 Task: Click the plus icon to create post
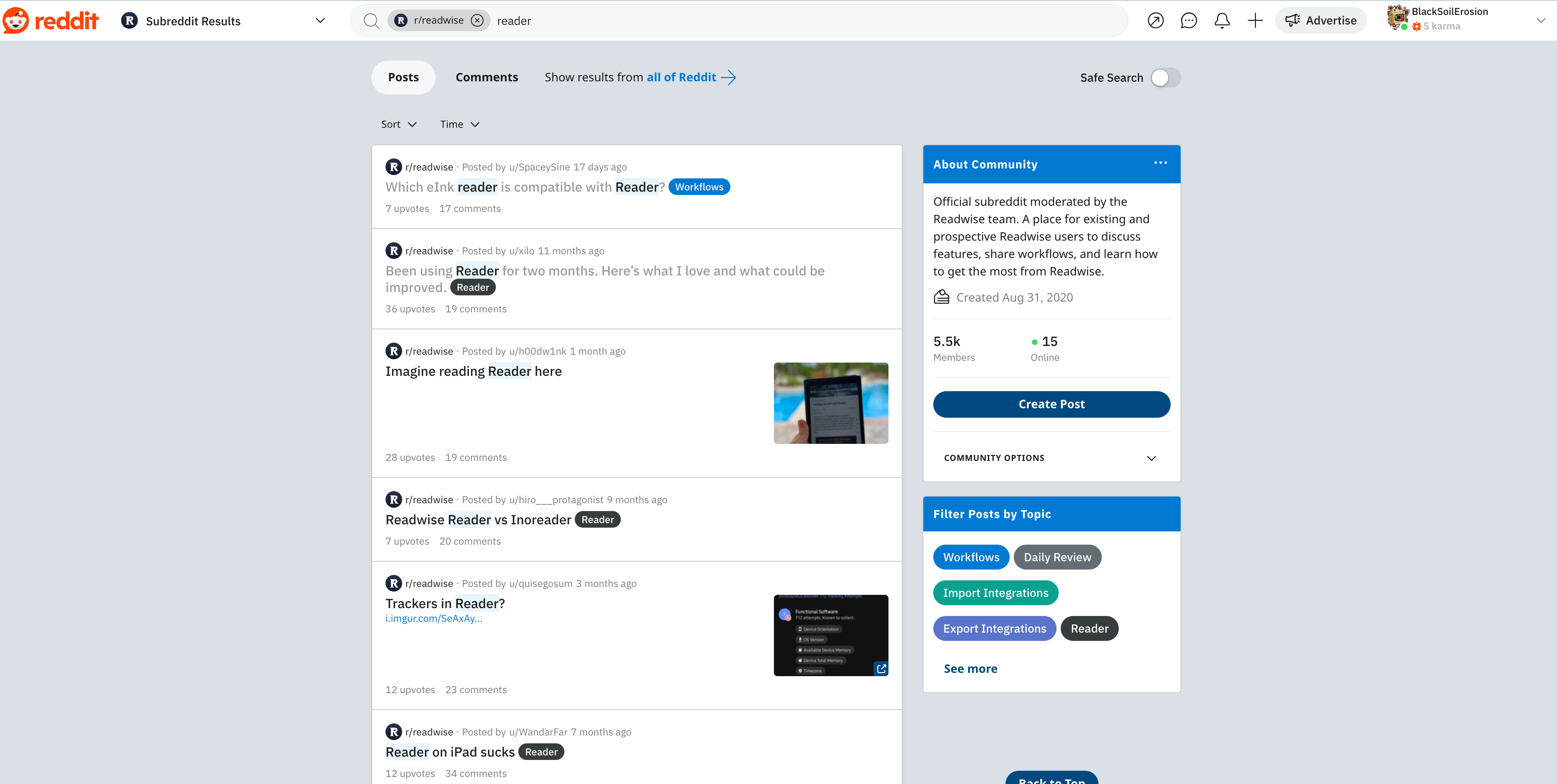(x=1255, y=21)
